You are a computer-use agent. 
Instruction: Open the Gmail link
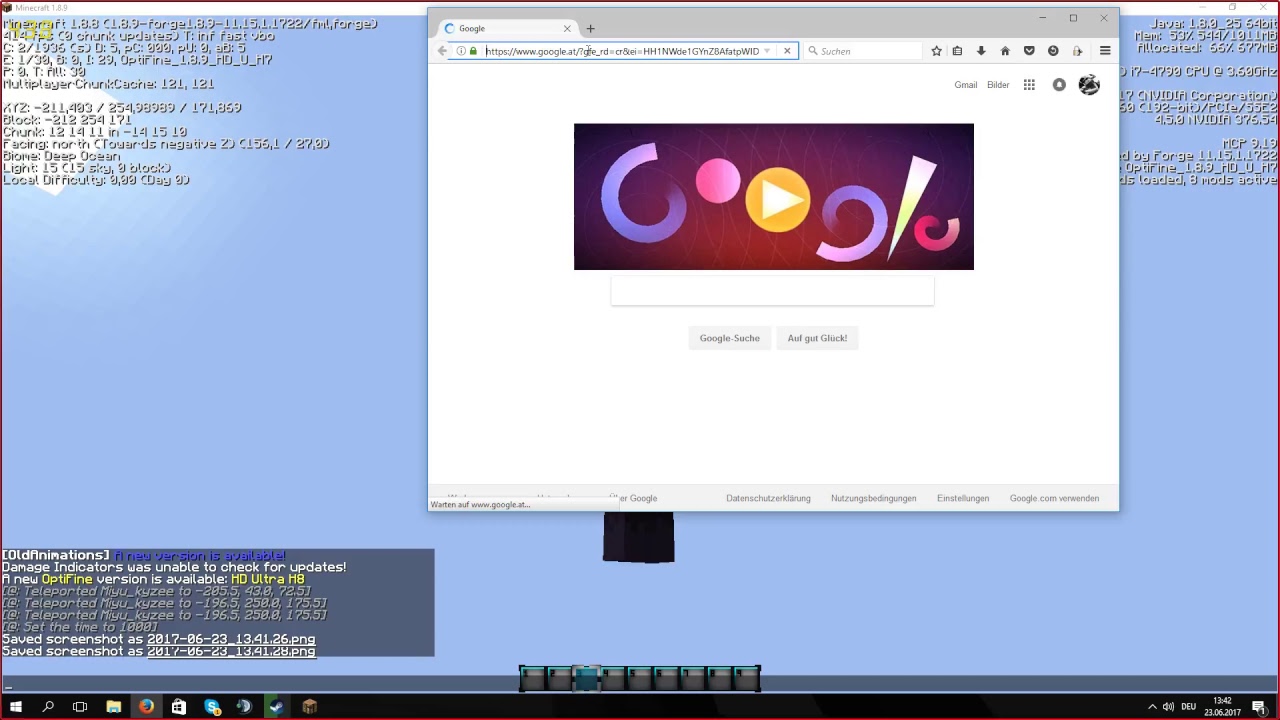[x=966, y=85]
